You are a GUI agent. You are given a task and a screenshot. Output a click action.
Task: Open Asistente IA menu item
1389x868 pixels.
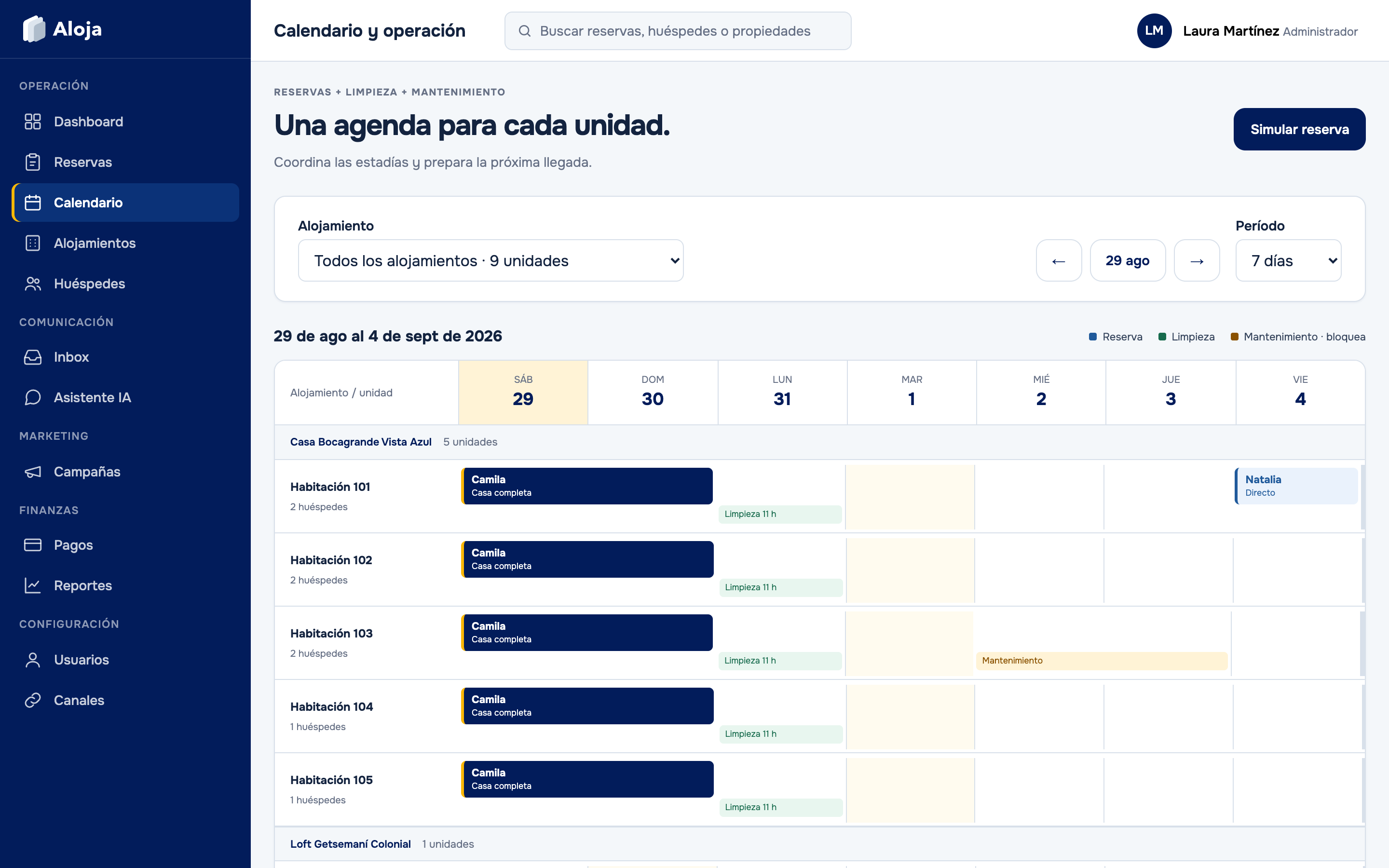point(125,397)
